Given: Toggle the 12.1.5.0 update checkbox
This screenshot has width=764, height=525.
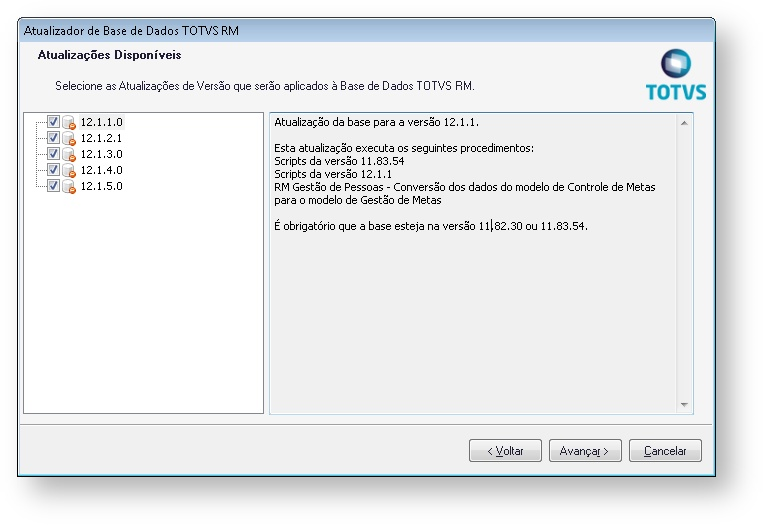Looking at the screenshot, I should [53, 186].
